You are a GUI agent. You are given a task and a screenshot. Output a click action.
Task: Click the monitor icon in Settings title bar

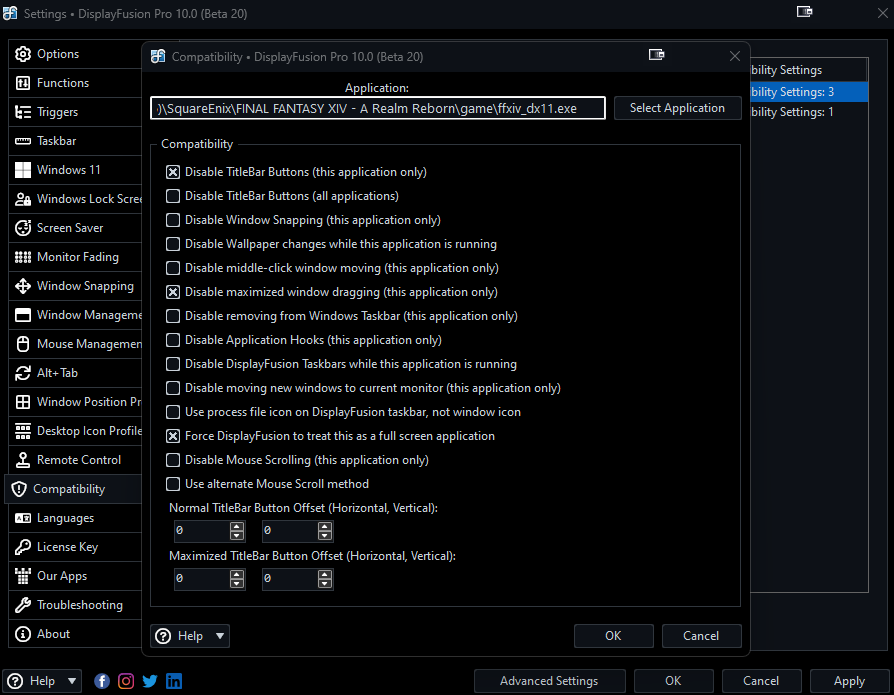[804, 12]
